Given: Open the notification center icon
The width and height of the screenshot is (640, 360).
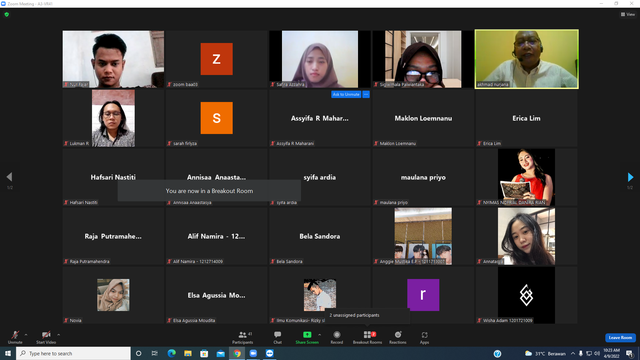Looking at the screenshot, I should [x=629, y=353].
